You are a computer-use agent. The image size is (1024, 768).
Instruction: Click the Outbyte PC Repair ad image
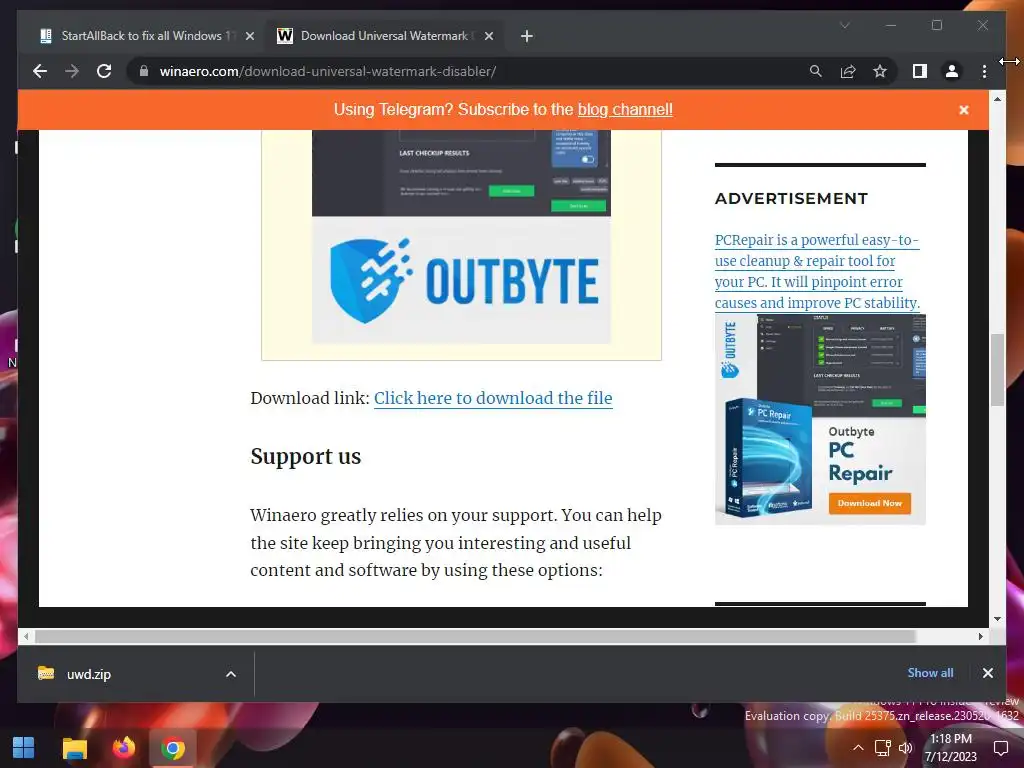(820, 419)
